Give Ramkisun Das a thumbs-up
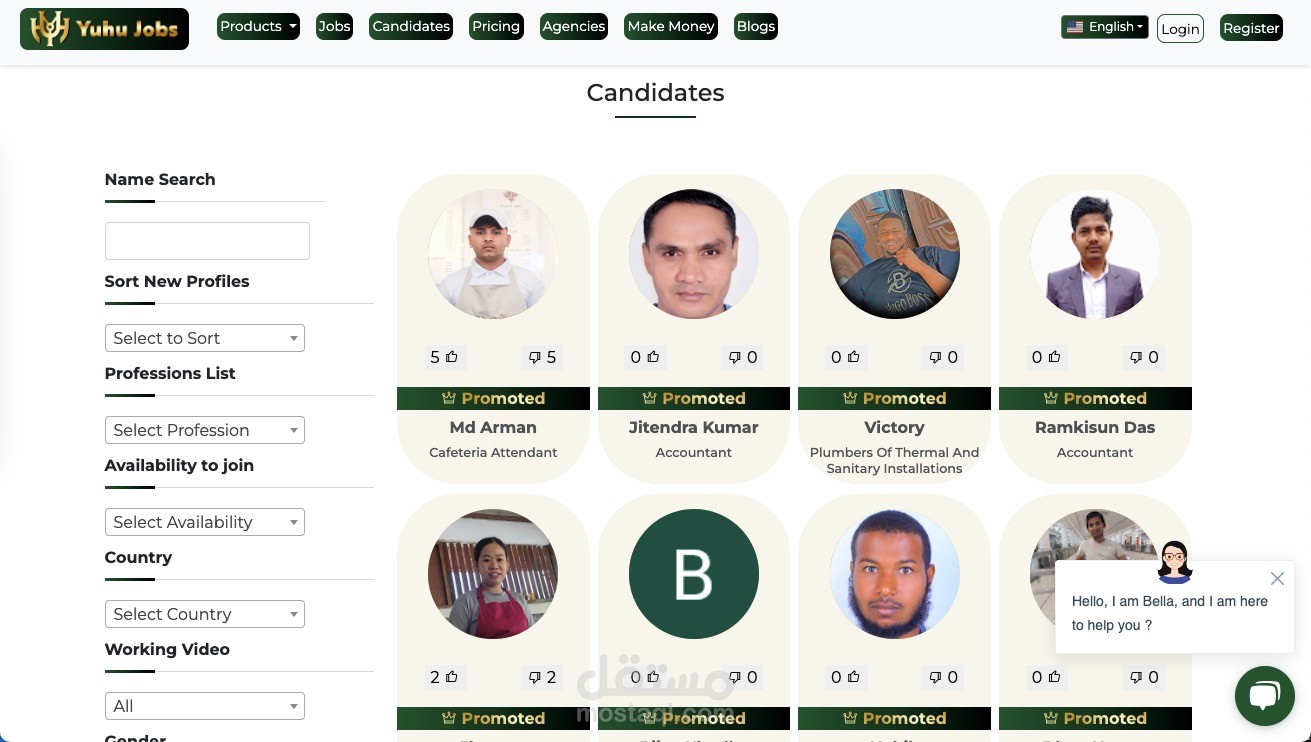This screenshot has width=1311, height=742. pyautogui.click(x=1053, y=357)
